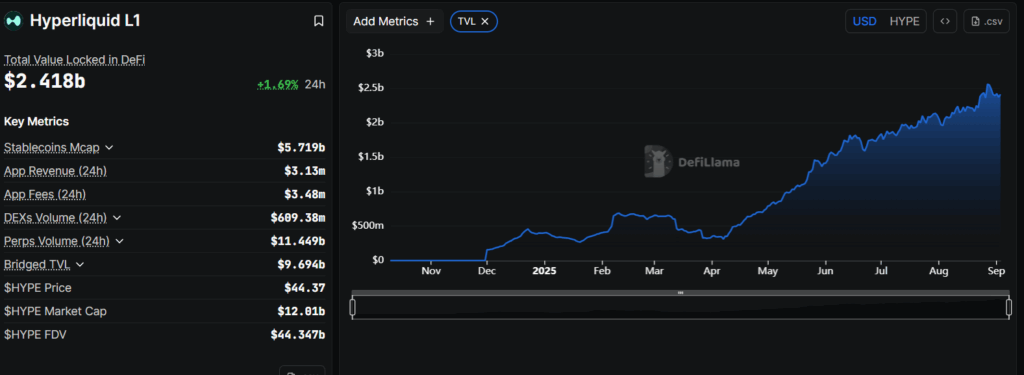Click the $9.694b bridged TVL value

coord(301,265)
